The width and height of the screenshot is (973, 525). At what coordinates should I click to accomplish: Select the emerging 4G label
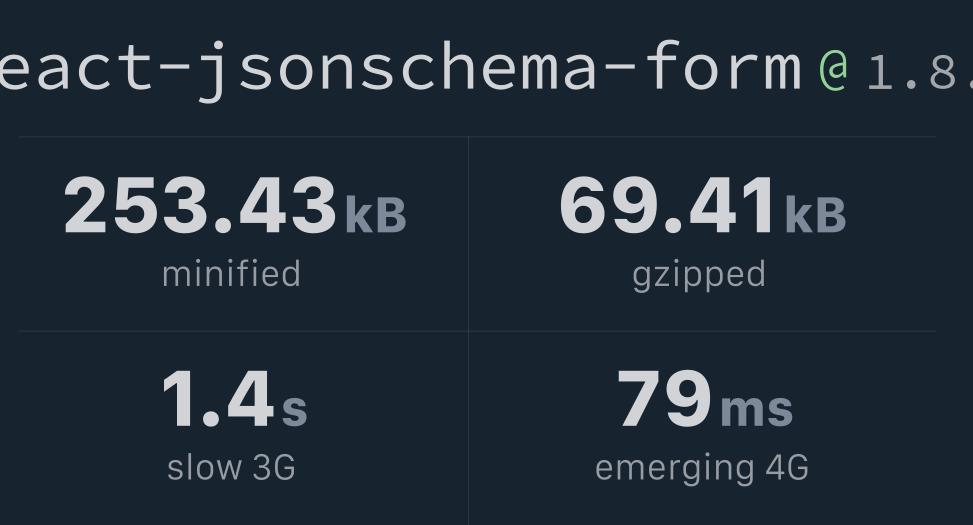pos(702,469)
